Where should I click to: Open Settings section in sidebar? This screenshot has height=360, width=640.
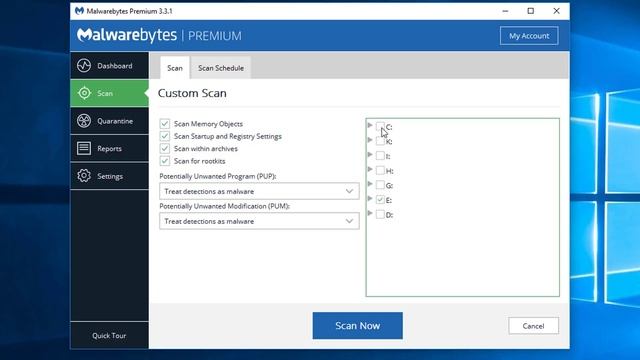tap(109, 176)
